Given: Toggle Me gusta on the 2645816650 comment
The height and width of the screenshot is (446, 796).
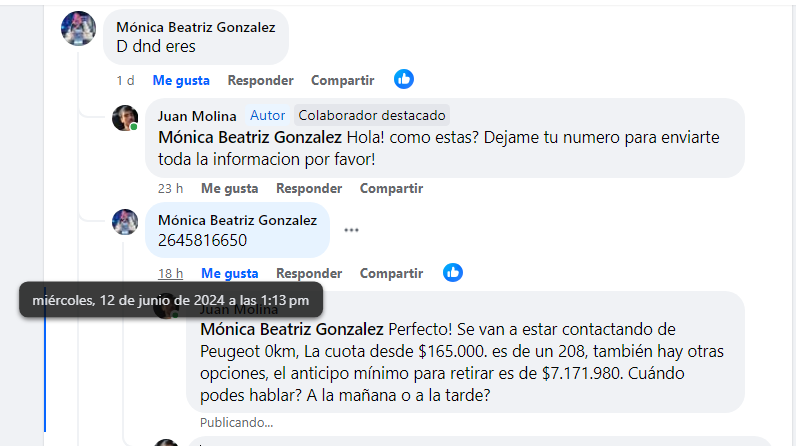Looking at the screenshot, I should 230,273.
